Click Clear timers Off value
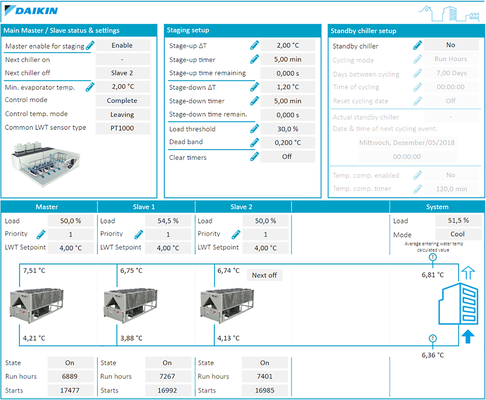This screenshot has width=486, height=400. point(288,156)
